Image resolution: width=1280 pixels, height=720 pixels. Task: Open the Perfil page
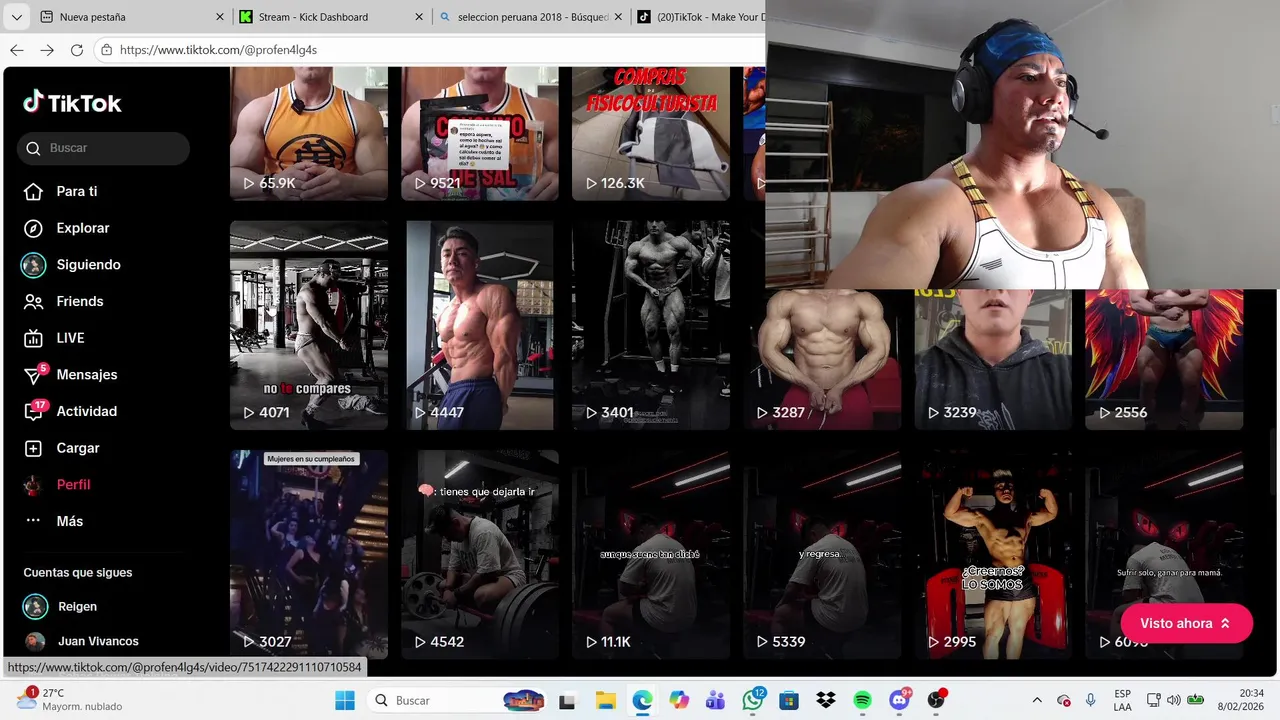pos(57,484)
